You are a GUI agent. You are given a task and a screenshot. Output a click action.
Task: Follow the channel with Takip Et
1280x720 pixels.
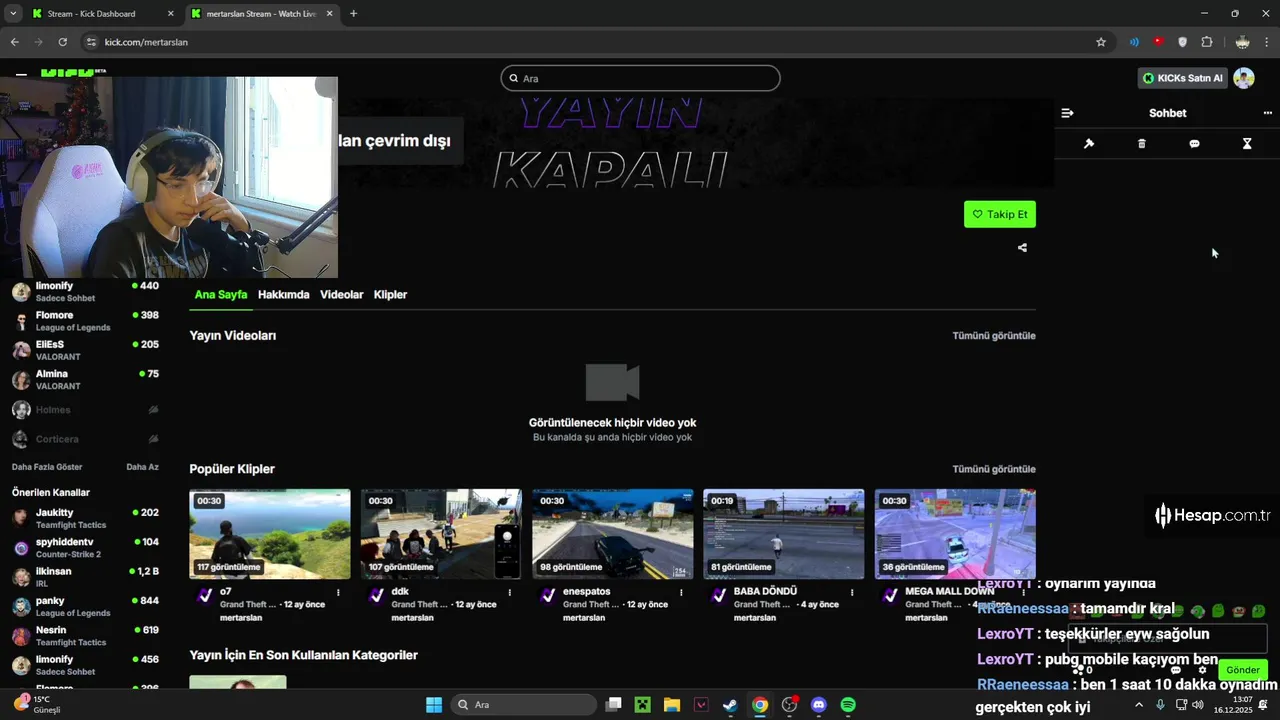1000,214
